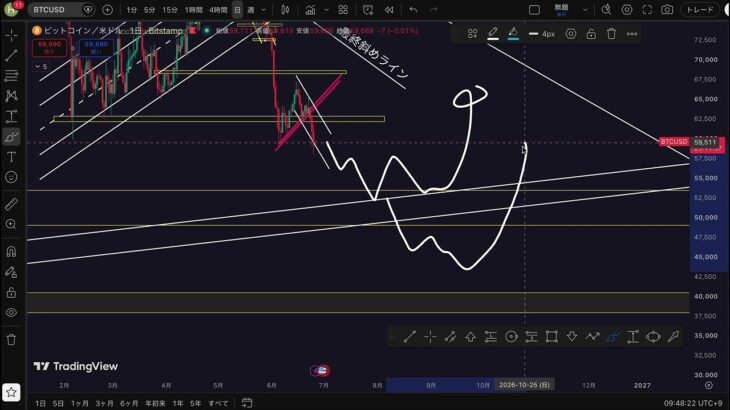Open the indicator templates grid icon
The image size is (730, 410).
click(x=343, y=10)
